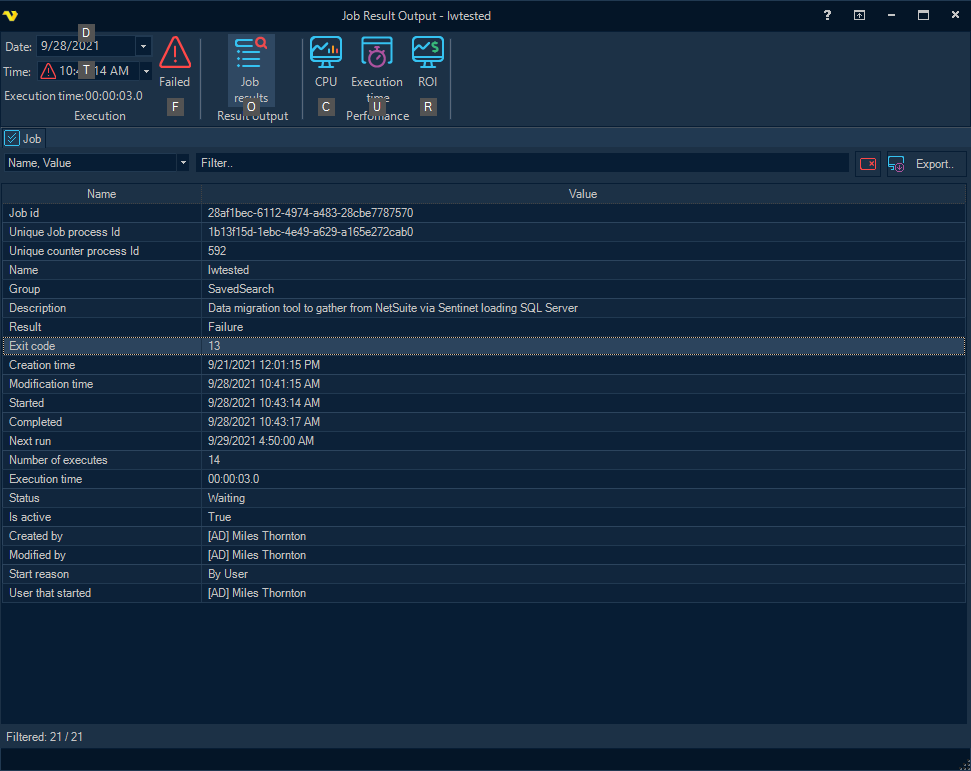971x771 pixels.
Task: Expand the Time dropdown arrow
Action: [146, 71]
